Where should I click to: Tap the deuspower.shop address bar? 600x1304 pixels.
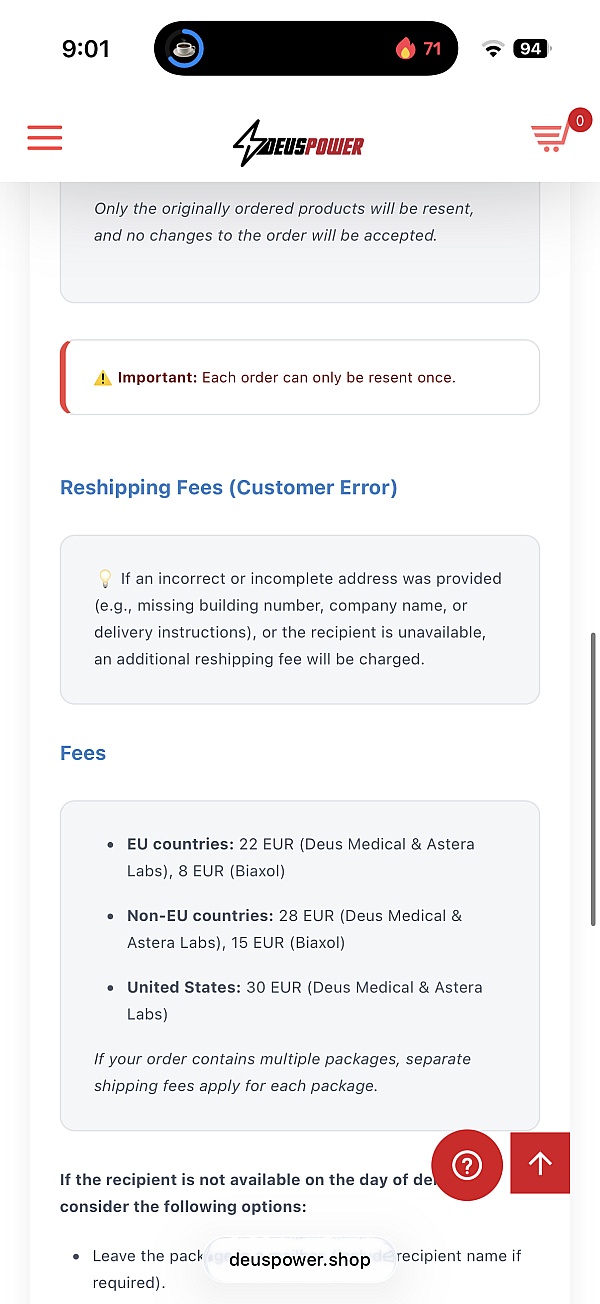[300, 1260]
